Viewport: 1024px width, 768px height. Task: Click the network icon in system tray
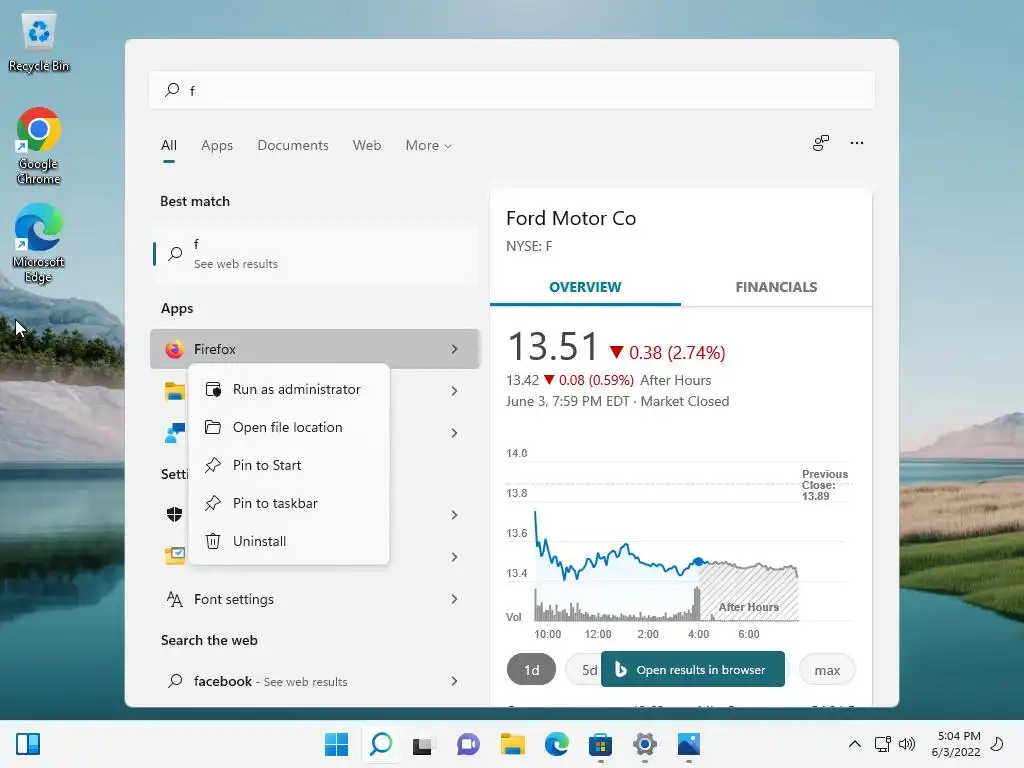[x=883, y=744]
